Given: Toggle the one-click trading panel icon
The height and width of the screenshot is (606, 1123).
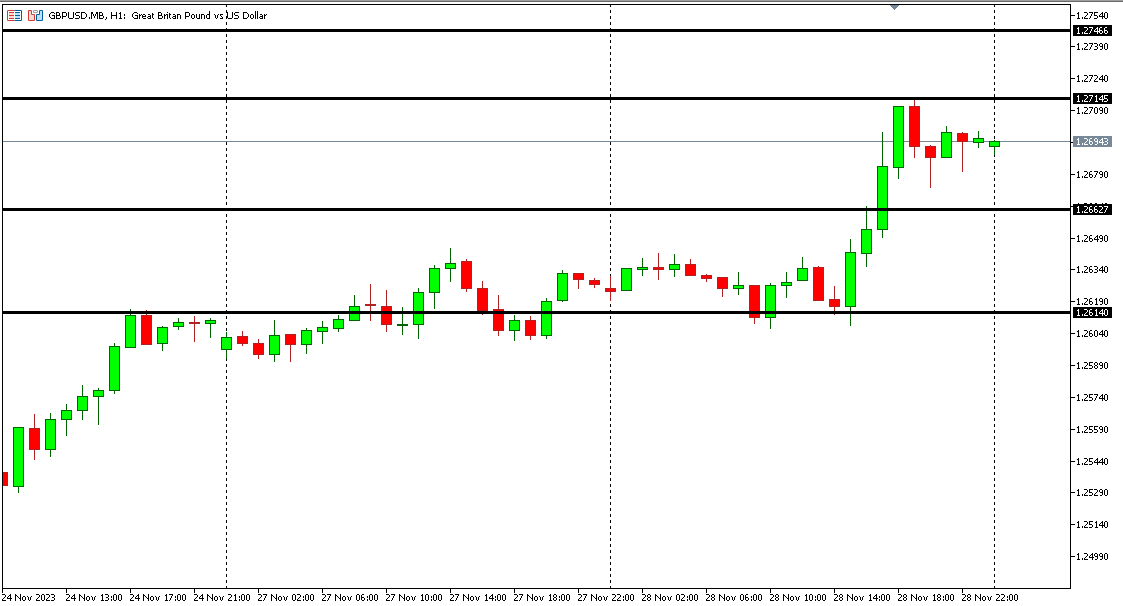Looking at the screenshot, I should click(35, 15).
